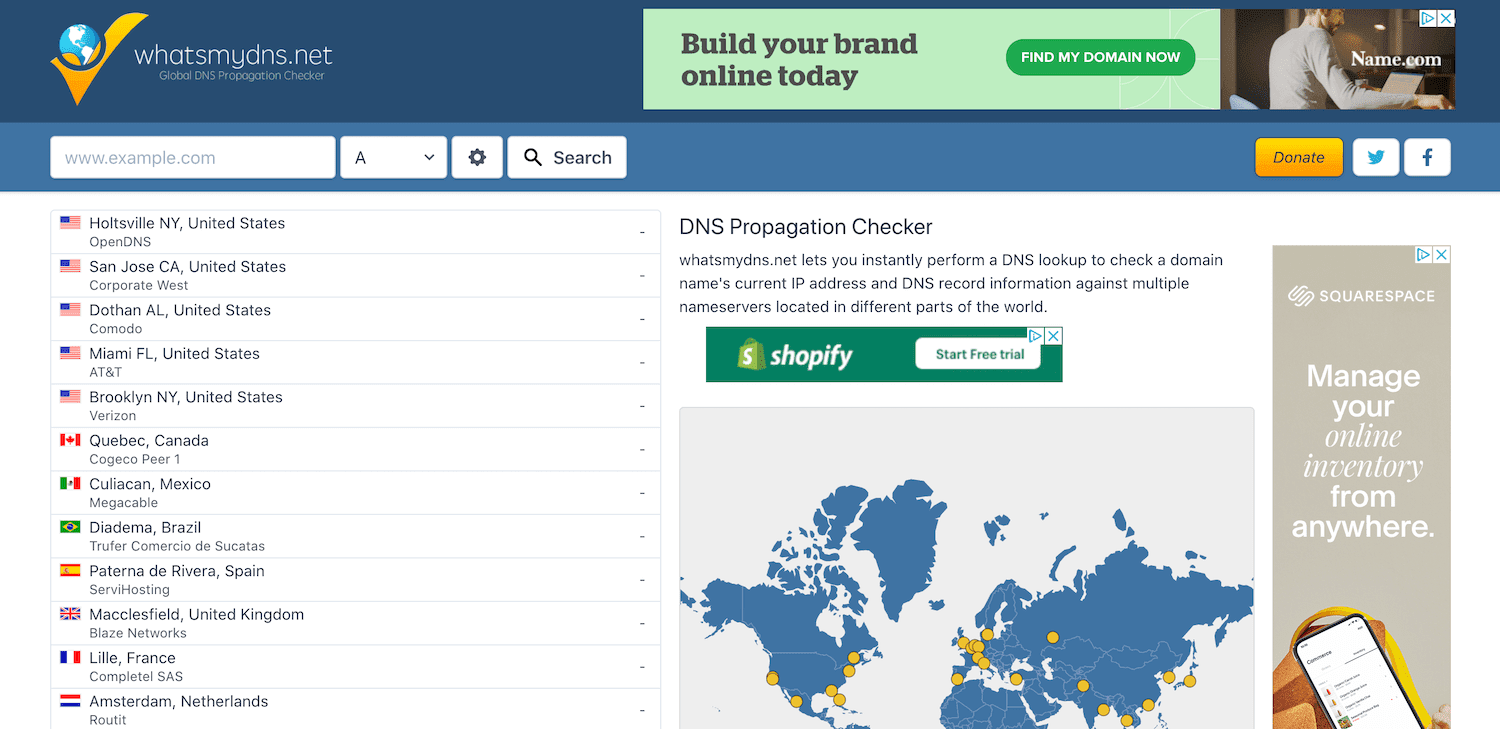This screenshot has width=1500, height=729.
Task: Click the Spain flag beside ServiHosting
Action: point(69,570)
